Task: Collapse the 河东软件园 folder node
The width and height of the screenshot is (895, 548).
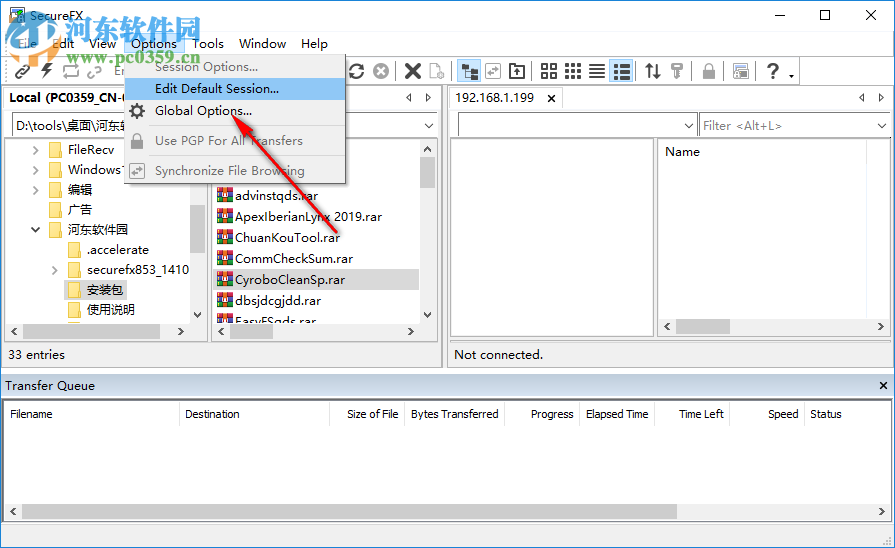Action: pyautogui.click(x=35, y=229)
